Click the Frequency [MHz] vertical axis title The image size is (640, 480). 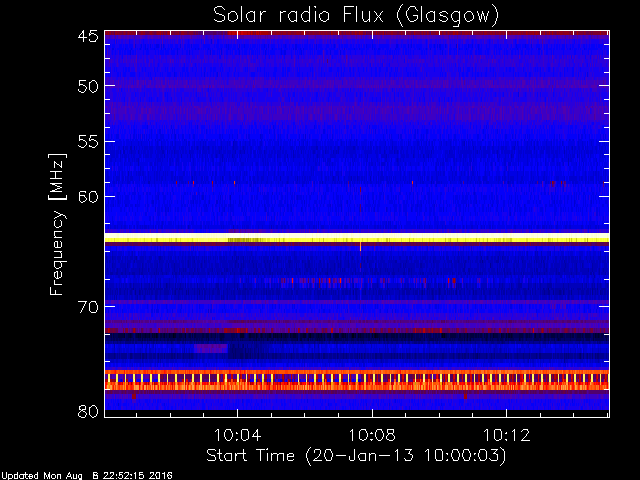(57, 224)
